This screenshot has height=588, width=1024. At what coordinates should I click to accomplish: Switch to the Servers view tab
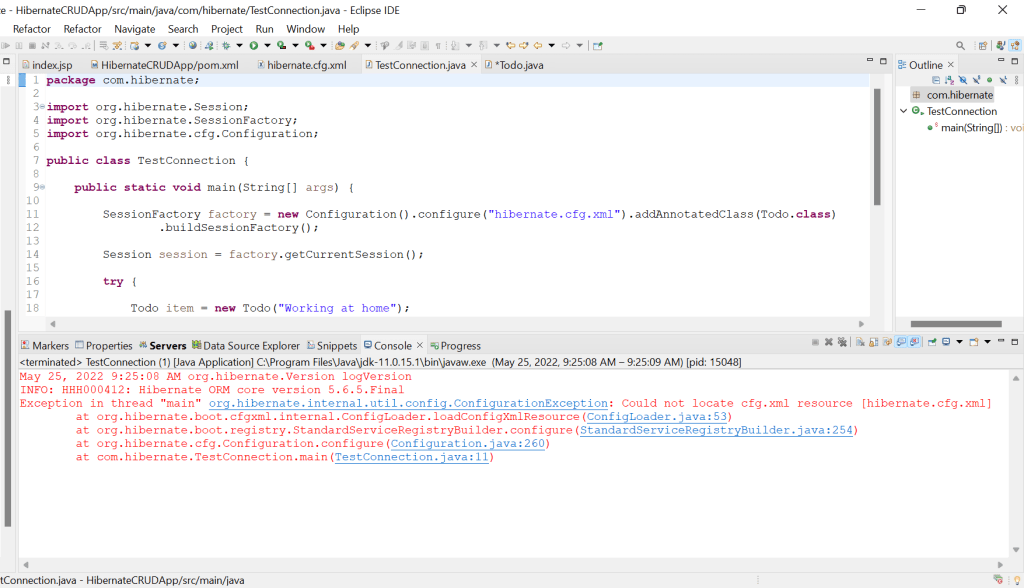(162, 346)
